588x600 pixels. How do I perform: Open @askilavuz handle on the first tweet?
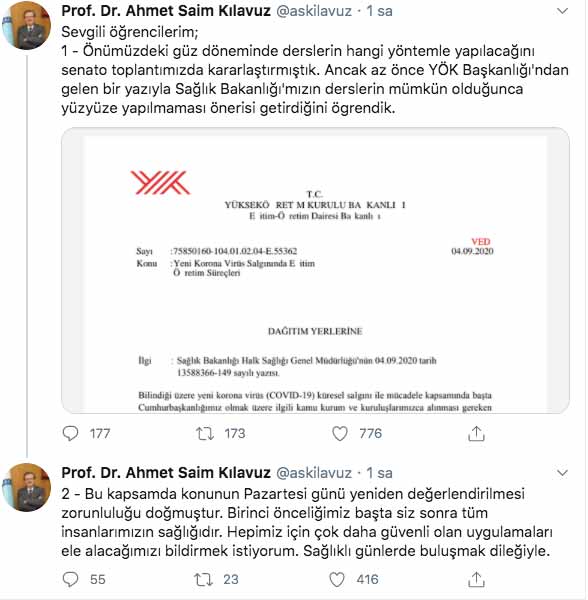click(x=314, y=11)
